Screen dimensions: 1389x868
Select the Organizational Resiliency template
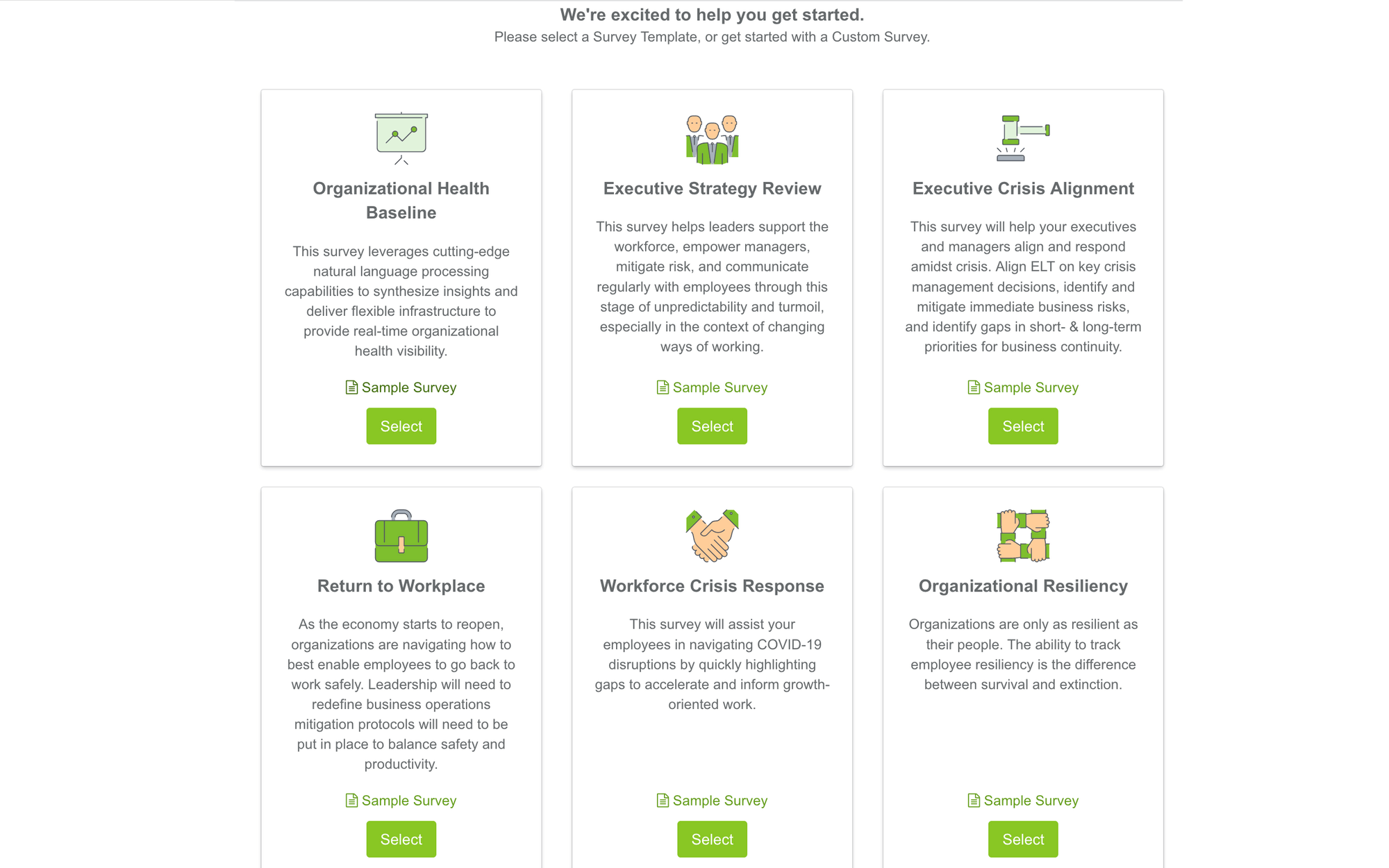click(x=1022, y=839)
